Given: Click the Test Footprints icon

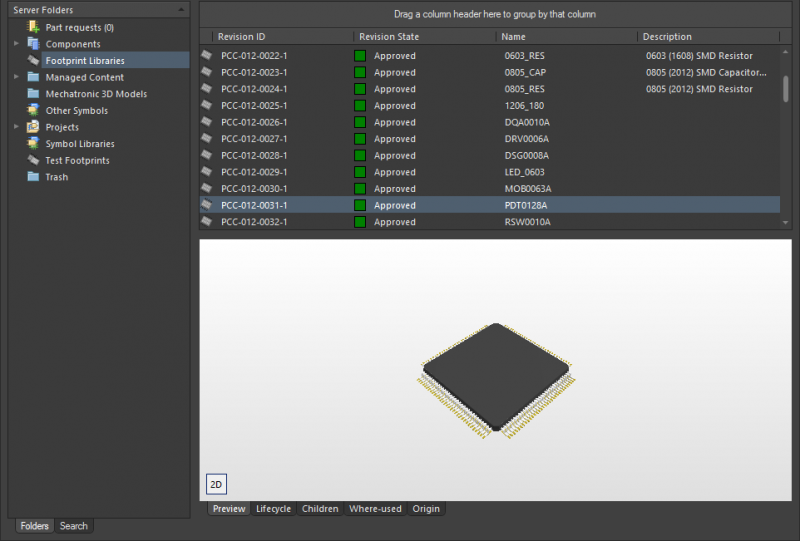Looking at the screenshot, I should click(33, 160).
